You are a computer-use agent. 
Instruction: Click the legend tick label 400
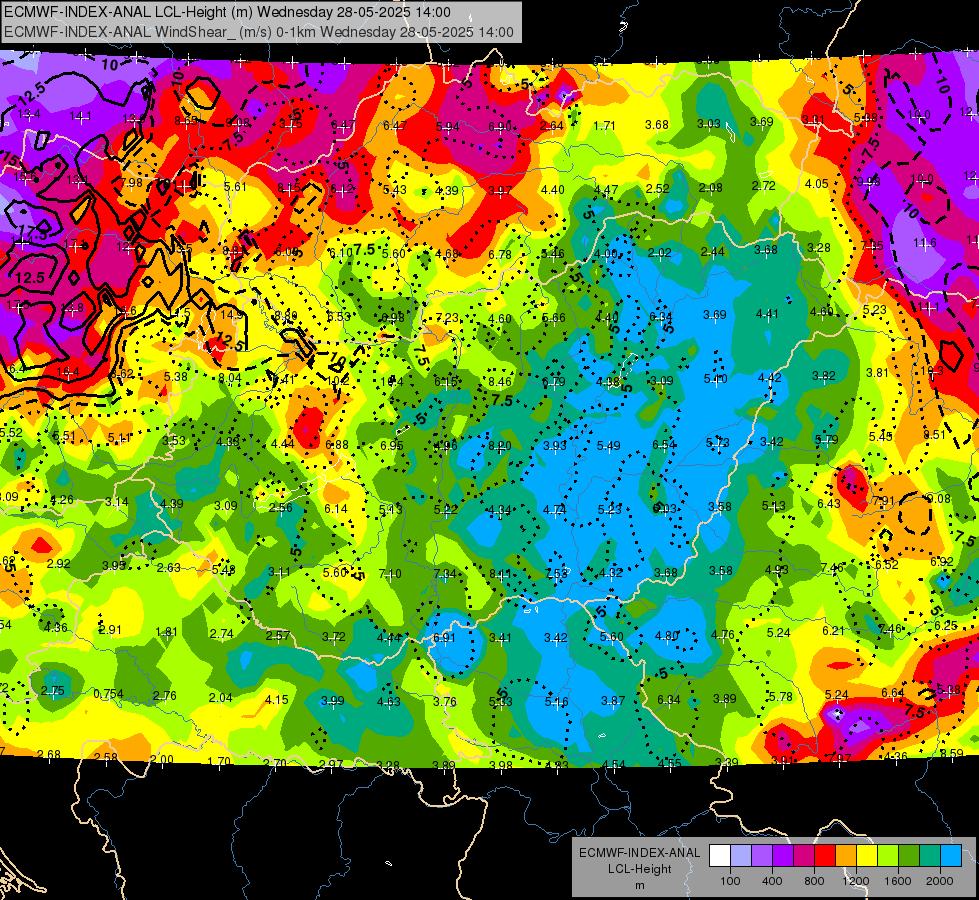pyautogui.click(x=772, y=881)
